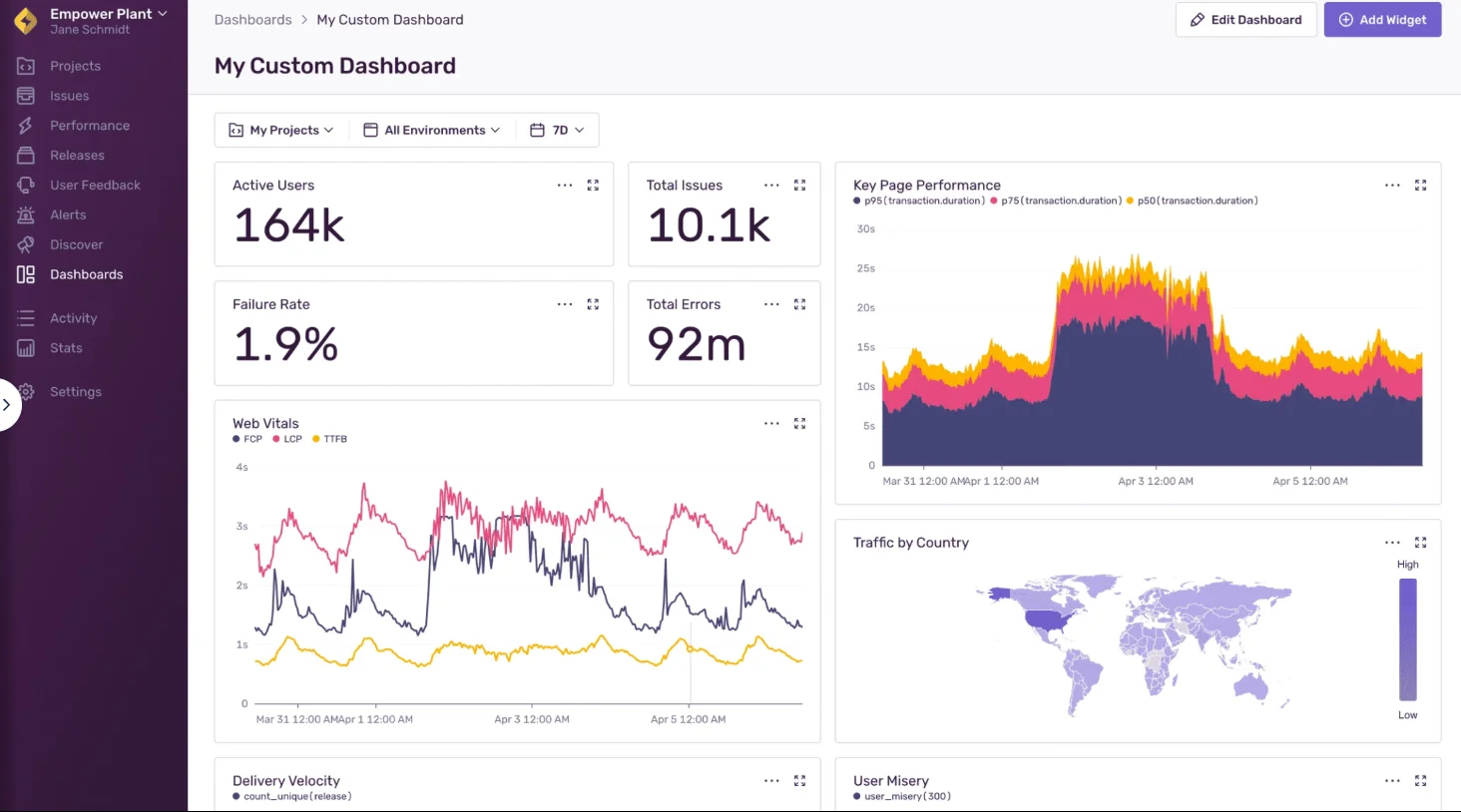Open User Feedback page
Screen dimensions: 1461x812
point(95,186)
